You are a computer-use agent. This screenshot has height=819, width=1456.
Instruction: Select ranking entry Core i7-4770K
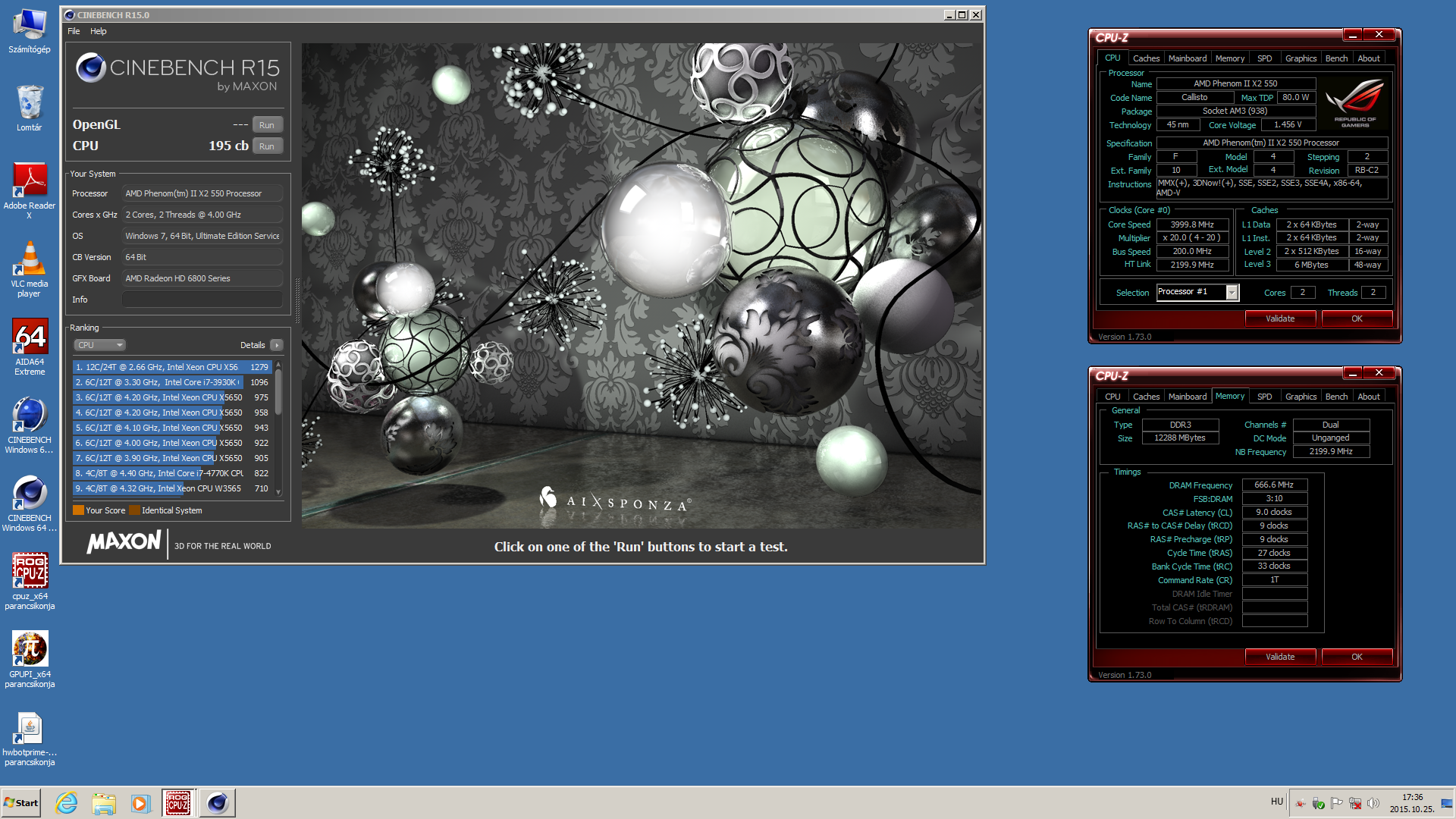pos(172,473)
